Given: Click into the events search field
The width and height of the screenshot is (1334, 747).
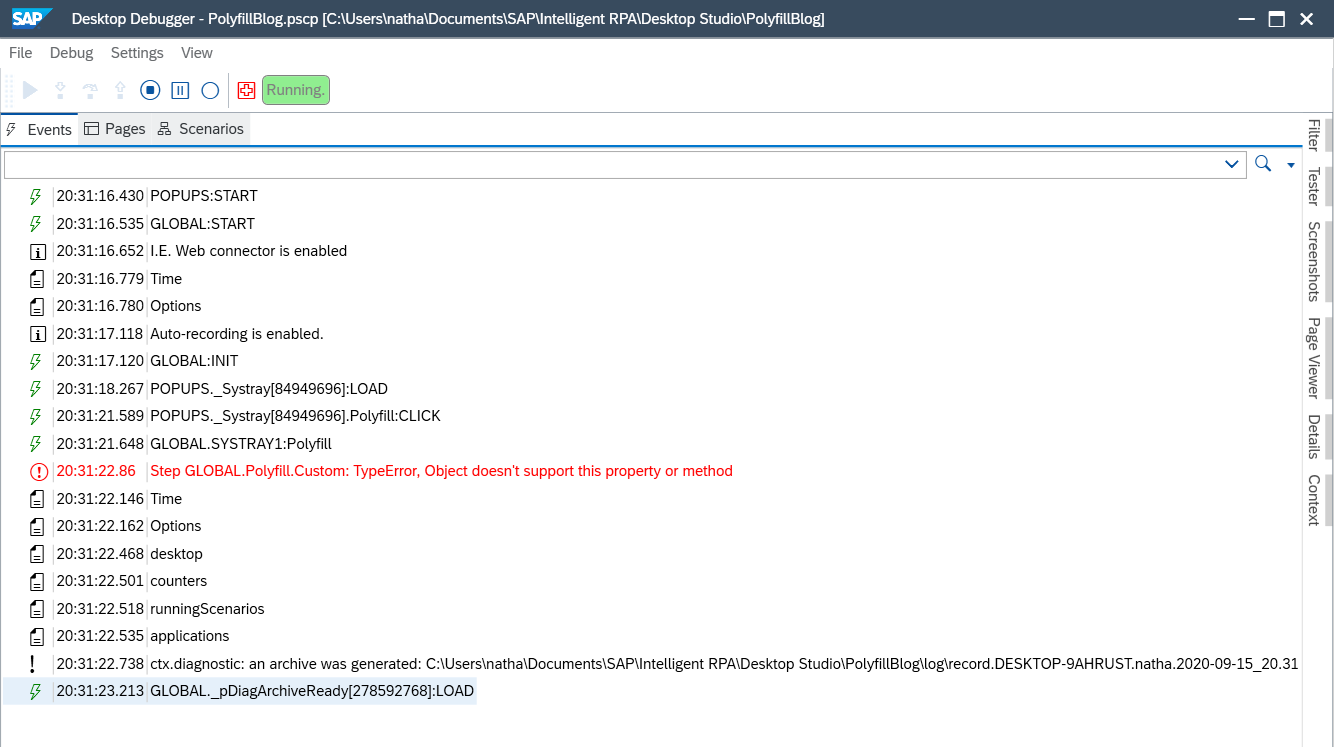Looking at the screenshot, I should click(x=610, y=164).
